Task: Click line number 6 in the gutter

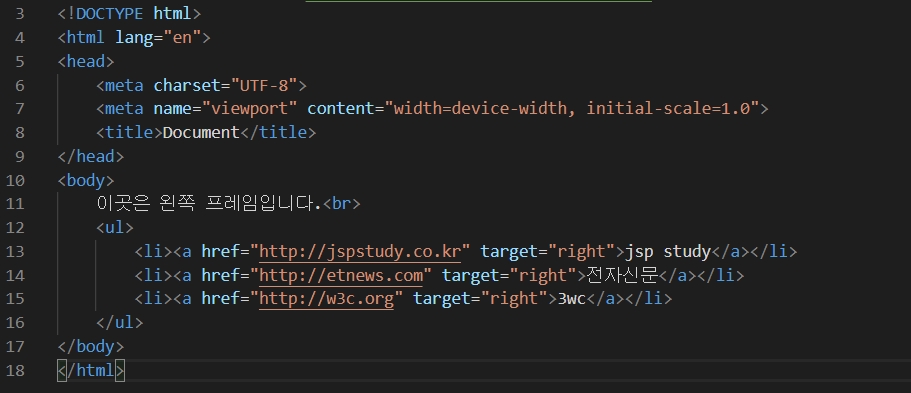Action: coord(20,85)
